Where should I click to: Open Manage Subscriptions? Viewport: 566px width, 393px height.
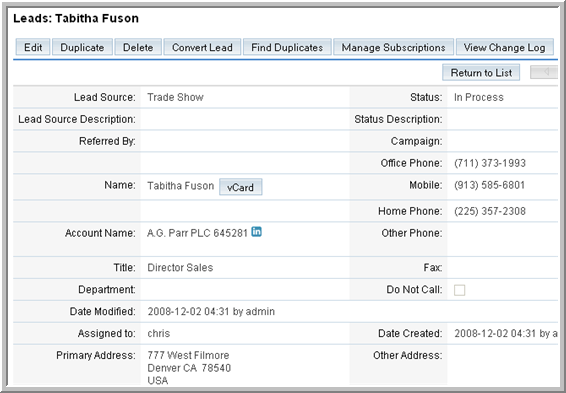click(x=393, y=47)
